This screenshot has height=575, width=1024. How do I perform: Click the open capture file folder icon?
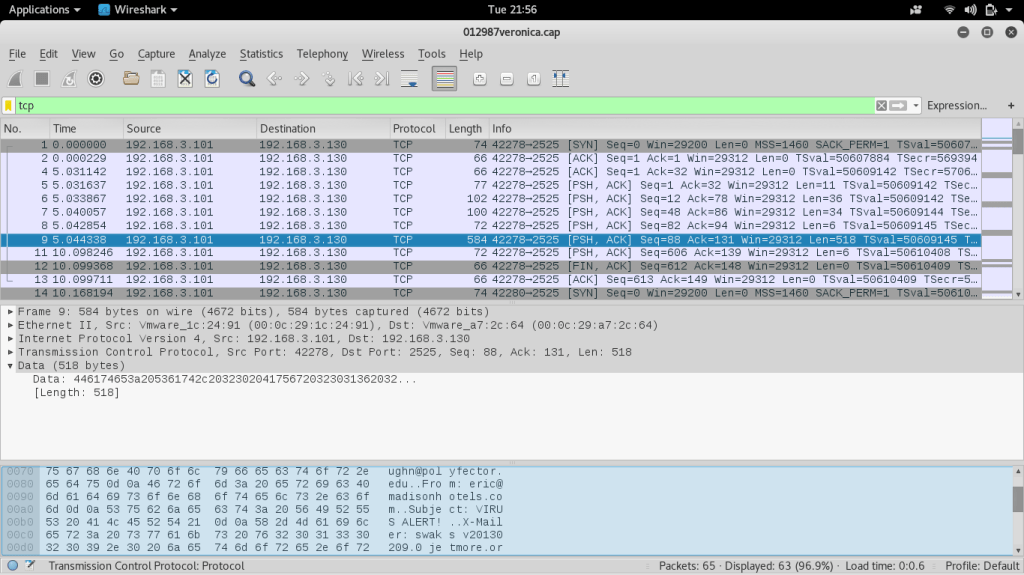tap(131, 79)
